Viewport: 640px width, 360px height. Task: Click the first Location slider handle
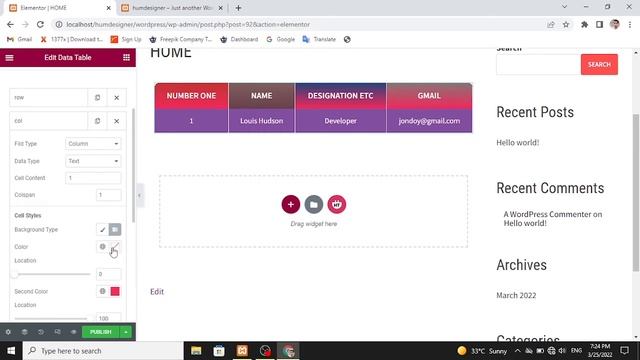click(15, 274)
